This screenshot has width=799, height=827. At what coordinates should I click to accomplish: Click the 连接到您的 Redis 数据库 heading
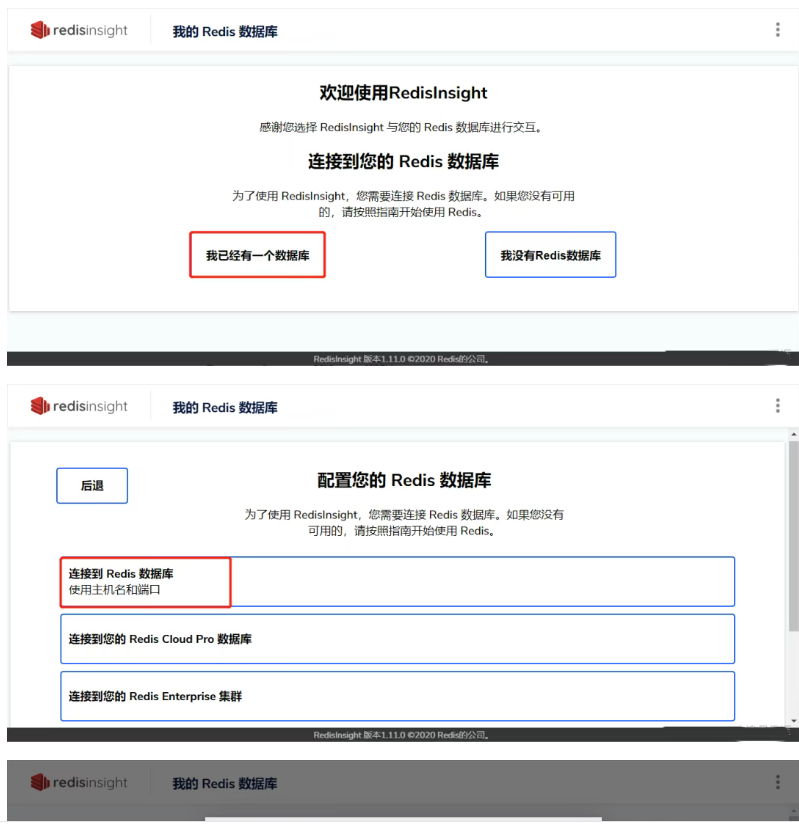point(403,161)
